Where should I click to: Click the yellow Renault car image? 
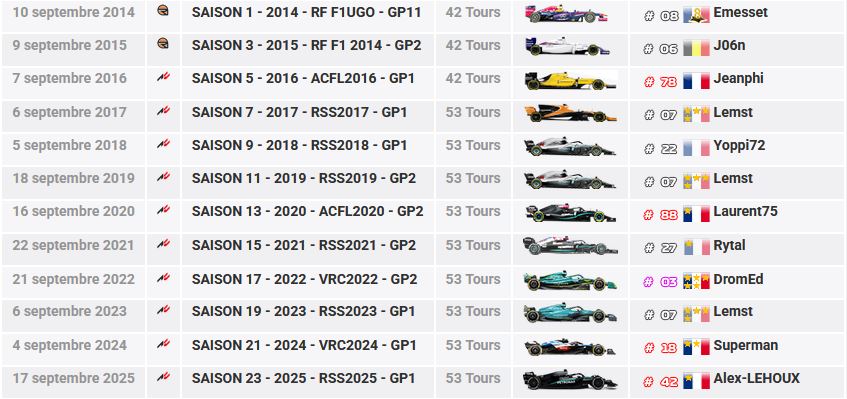coord(570,80)
